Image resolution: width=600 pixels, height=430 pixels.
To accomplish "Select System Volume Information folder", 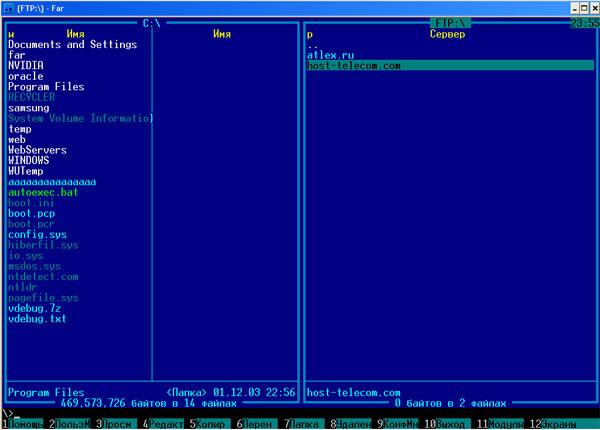I will point(80,118).
